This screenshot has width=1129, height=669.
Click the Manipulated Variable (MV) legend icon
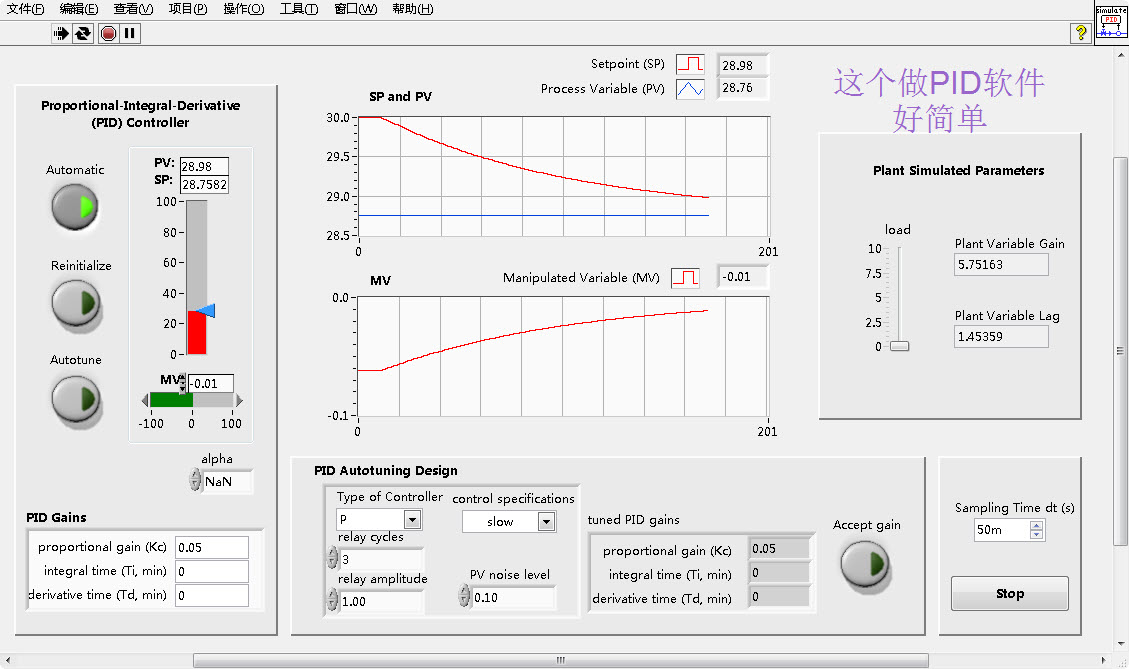pos(685,278)
